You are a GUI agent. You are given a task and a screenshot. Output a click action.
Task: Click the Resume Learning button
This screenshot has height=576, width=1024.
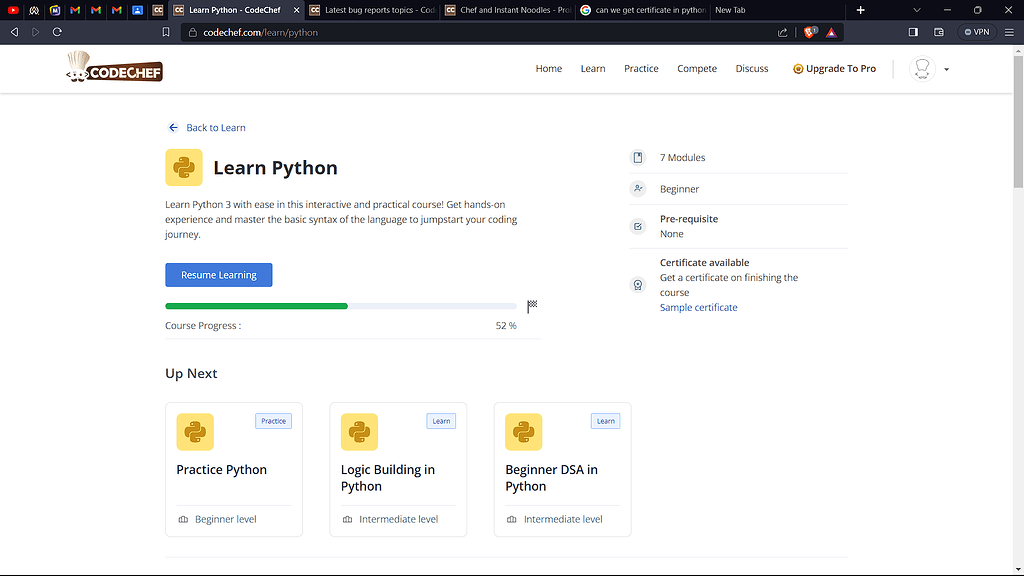click(218, 274)
